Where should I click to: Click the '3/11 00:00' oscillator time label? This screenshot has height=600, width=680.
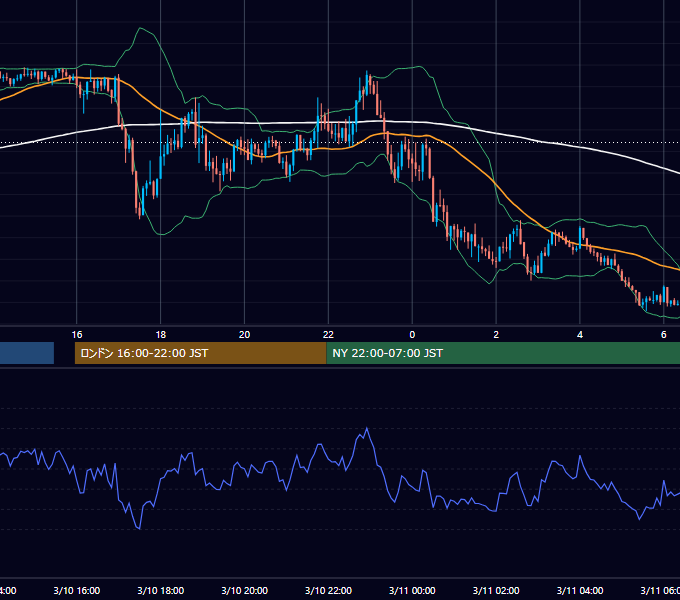click(412, 590)
